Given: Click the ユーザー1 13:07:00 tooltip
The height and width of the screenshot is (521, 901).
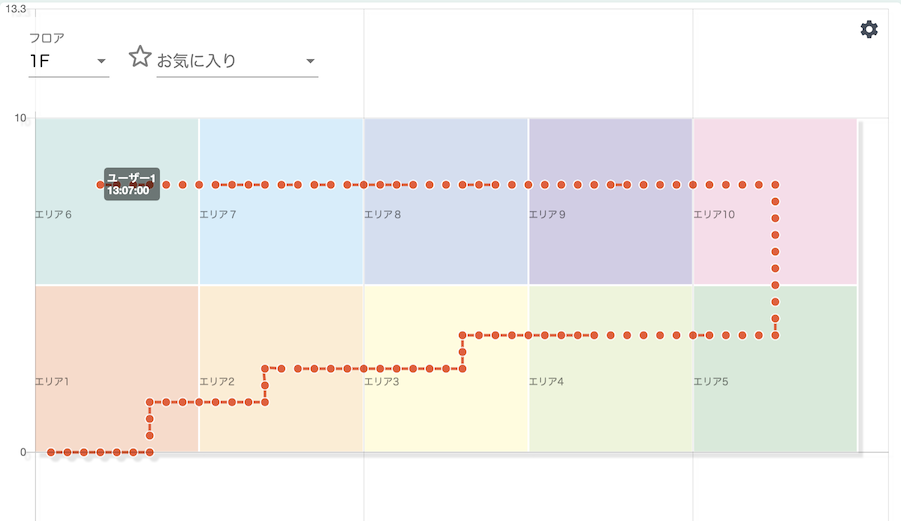Looking at the screenshot, I should pyautogui.click(x=131, y=184).
